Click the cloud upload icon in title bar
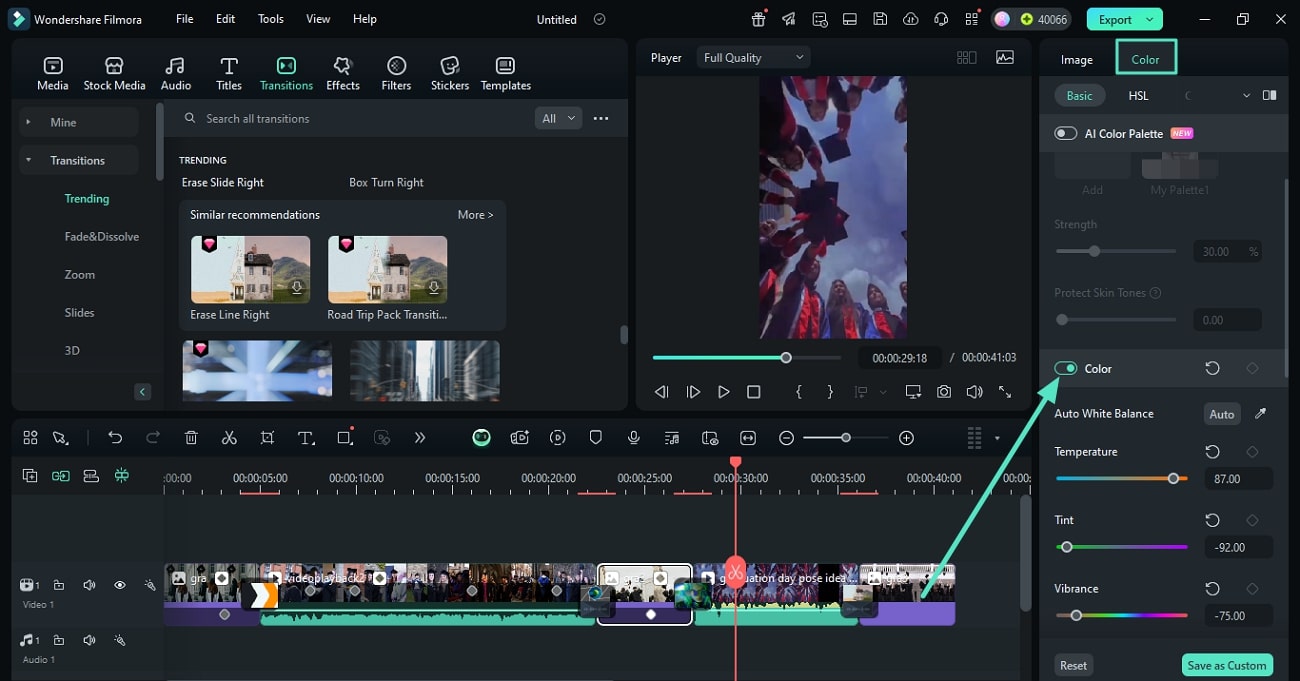The width and height of the screenshot is (1300, 681). point(910,19)
